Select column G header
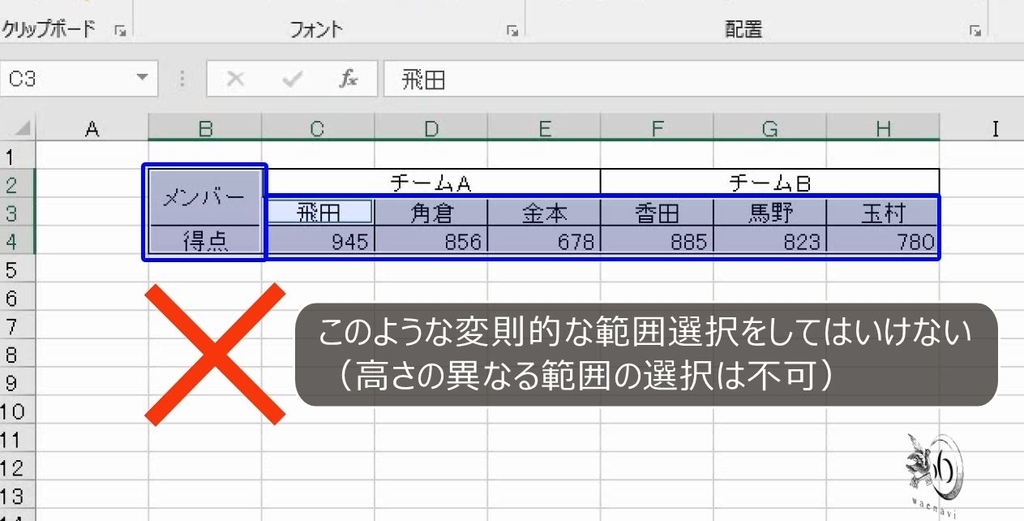Screen dimensions: 1024x521 [770, 128]
